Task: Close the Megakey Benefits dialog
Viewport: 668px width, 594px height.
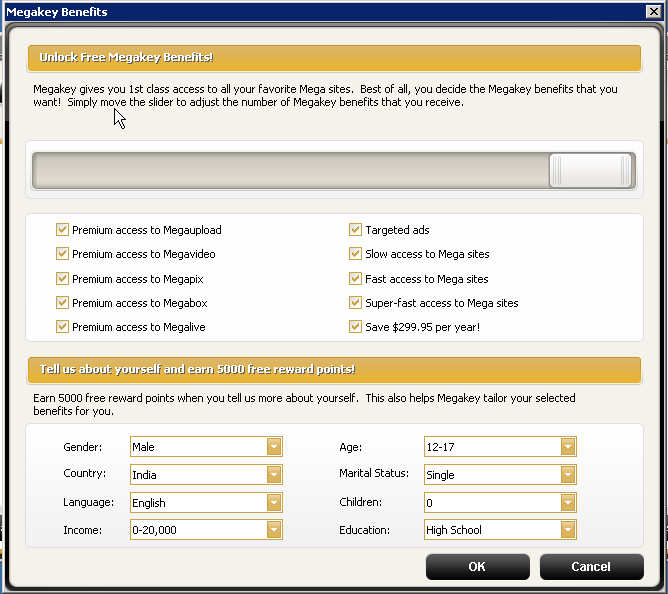Action: point(654,12)
